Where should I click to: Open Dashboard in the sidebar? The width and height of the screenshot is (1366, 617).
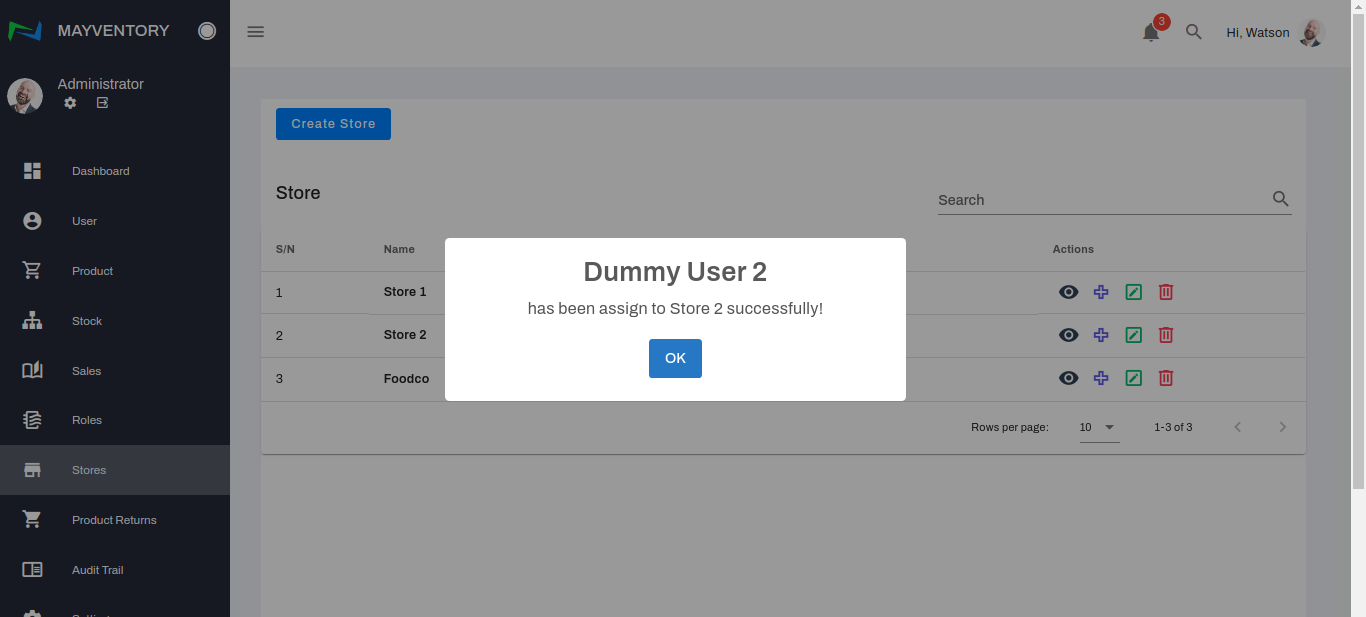100,171
